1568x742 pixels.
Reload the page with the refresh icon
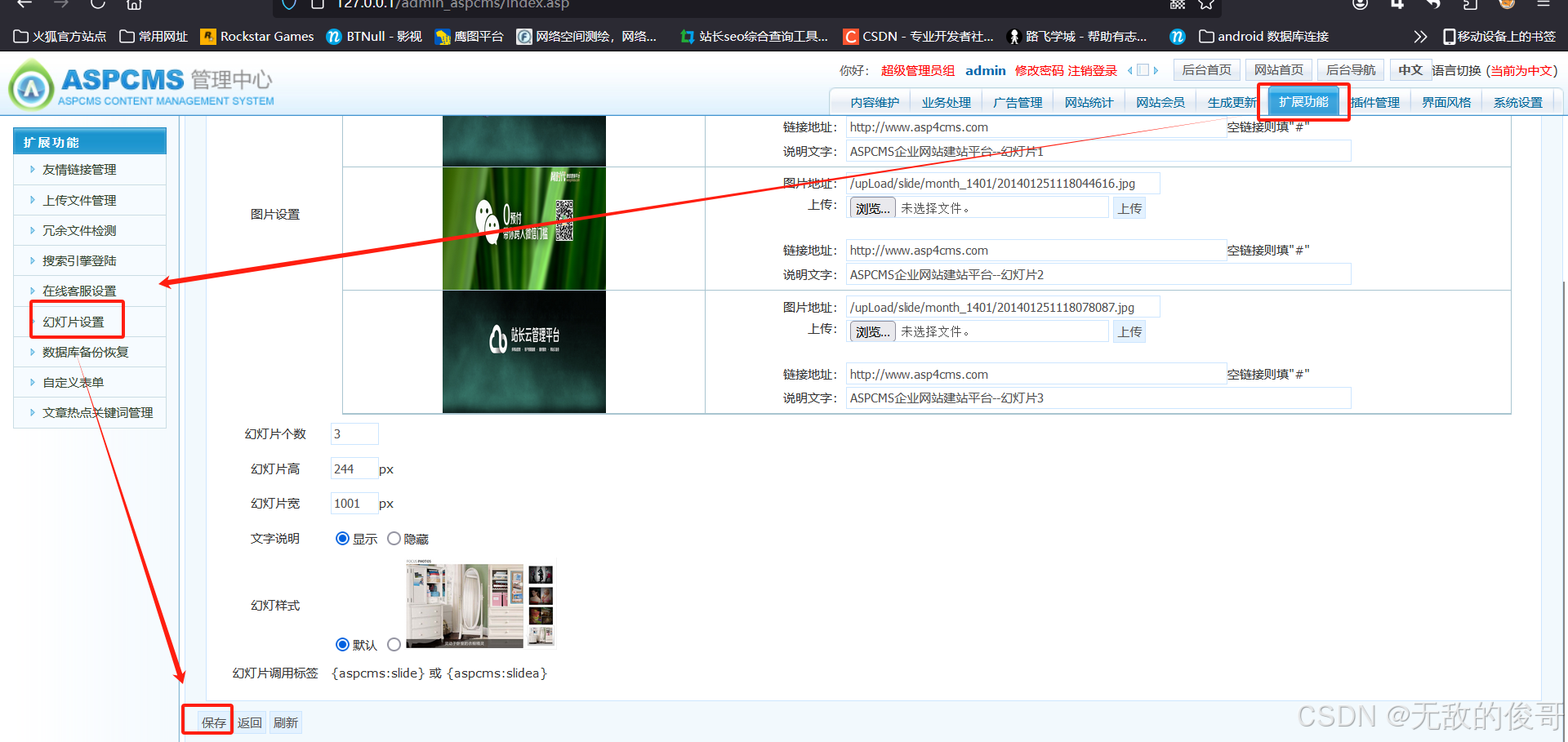click(97, 5)
